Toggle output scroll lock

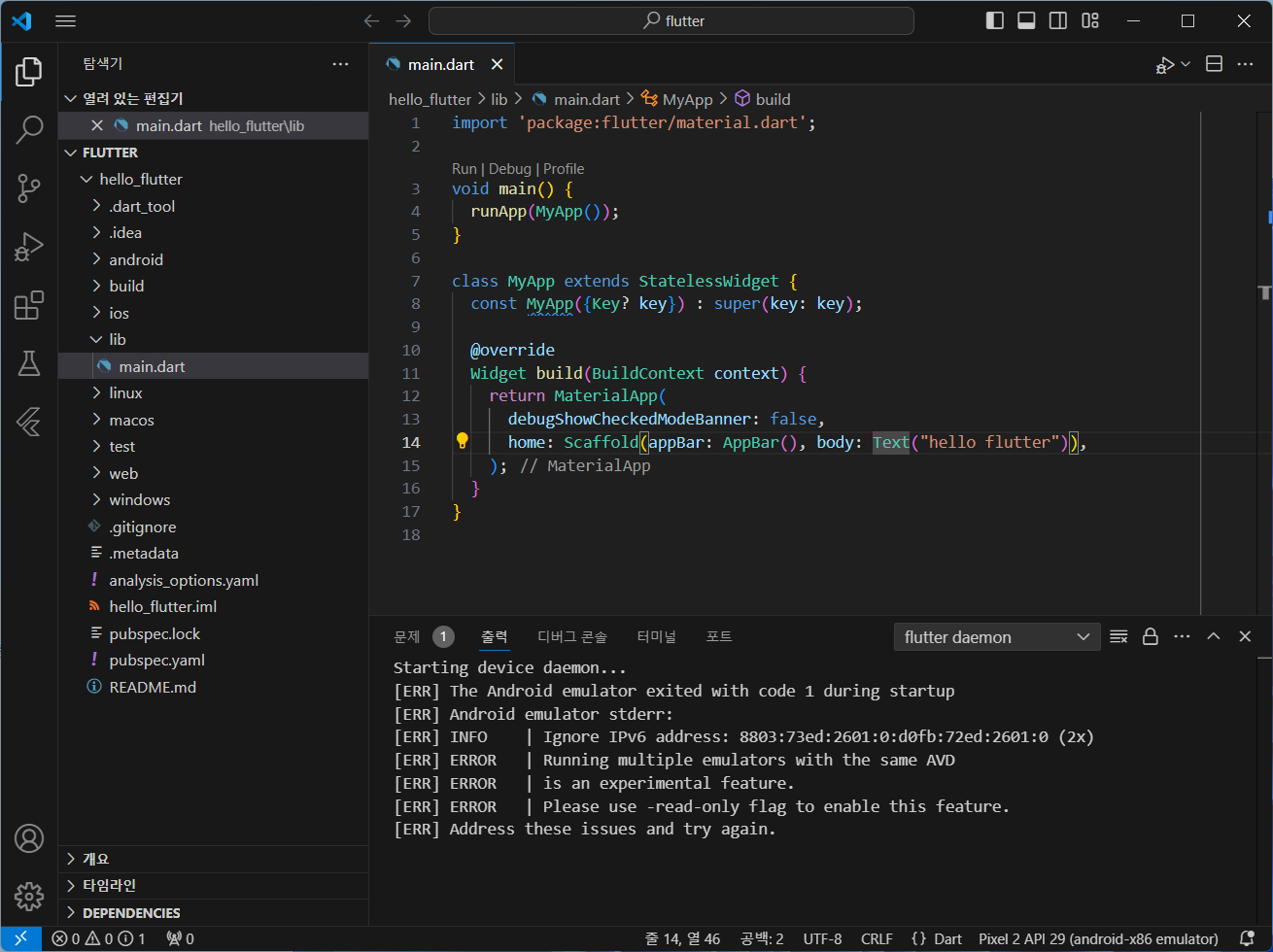point(1151,636)
